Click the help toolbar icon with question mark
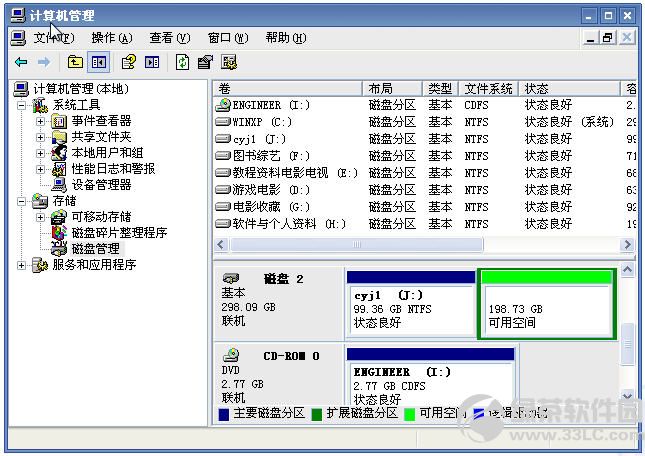645x456 pixels. [129, 62]
